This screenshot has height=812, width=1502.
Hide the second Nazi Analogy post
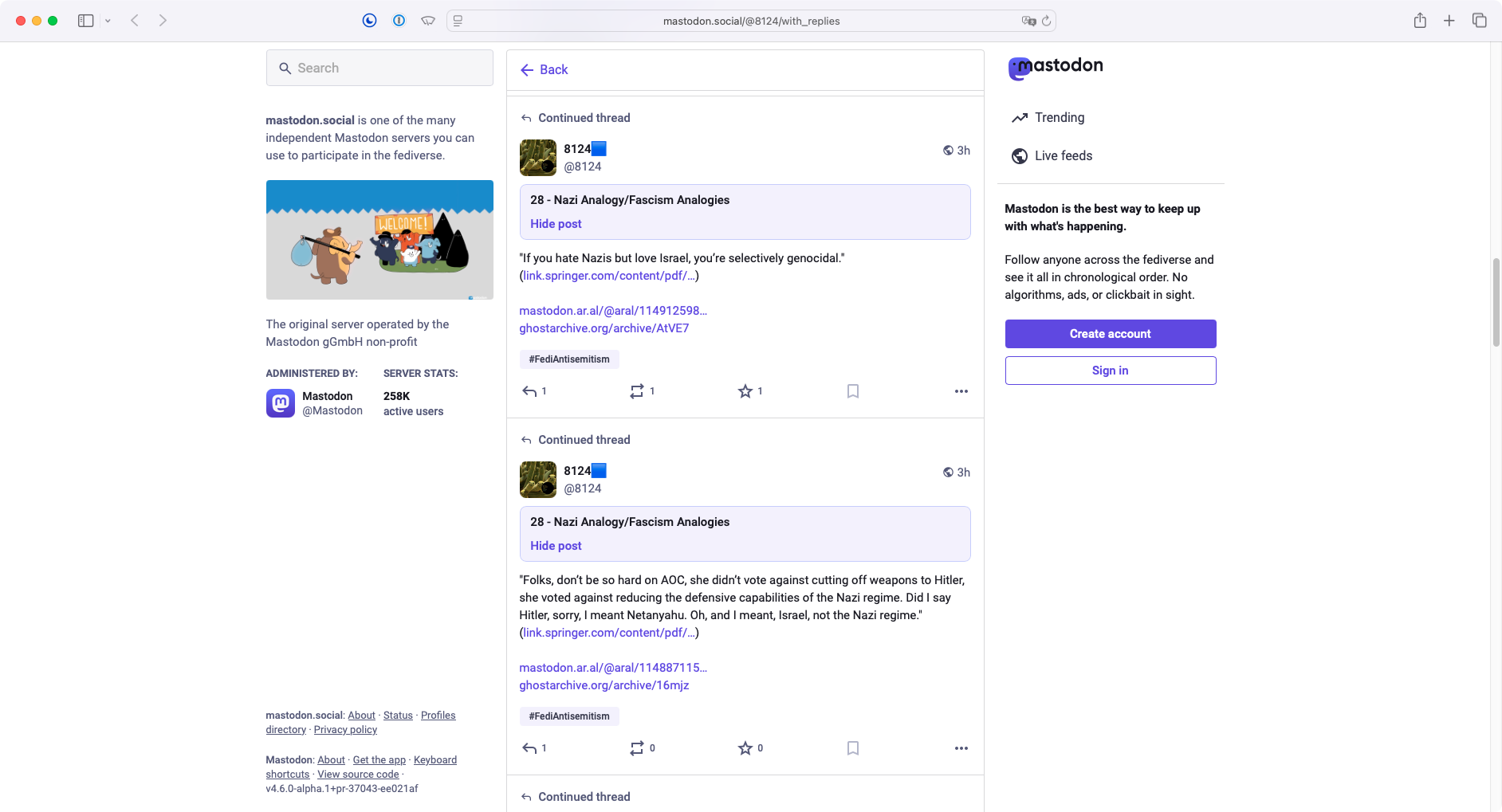point(556,546)
